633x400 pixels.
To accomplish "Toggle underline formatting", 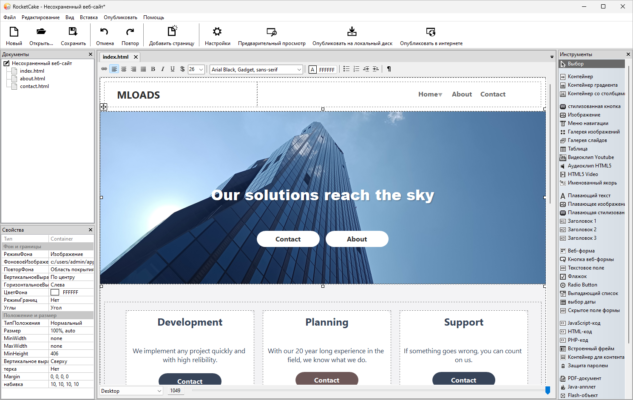I will tap(172, 69).
